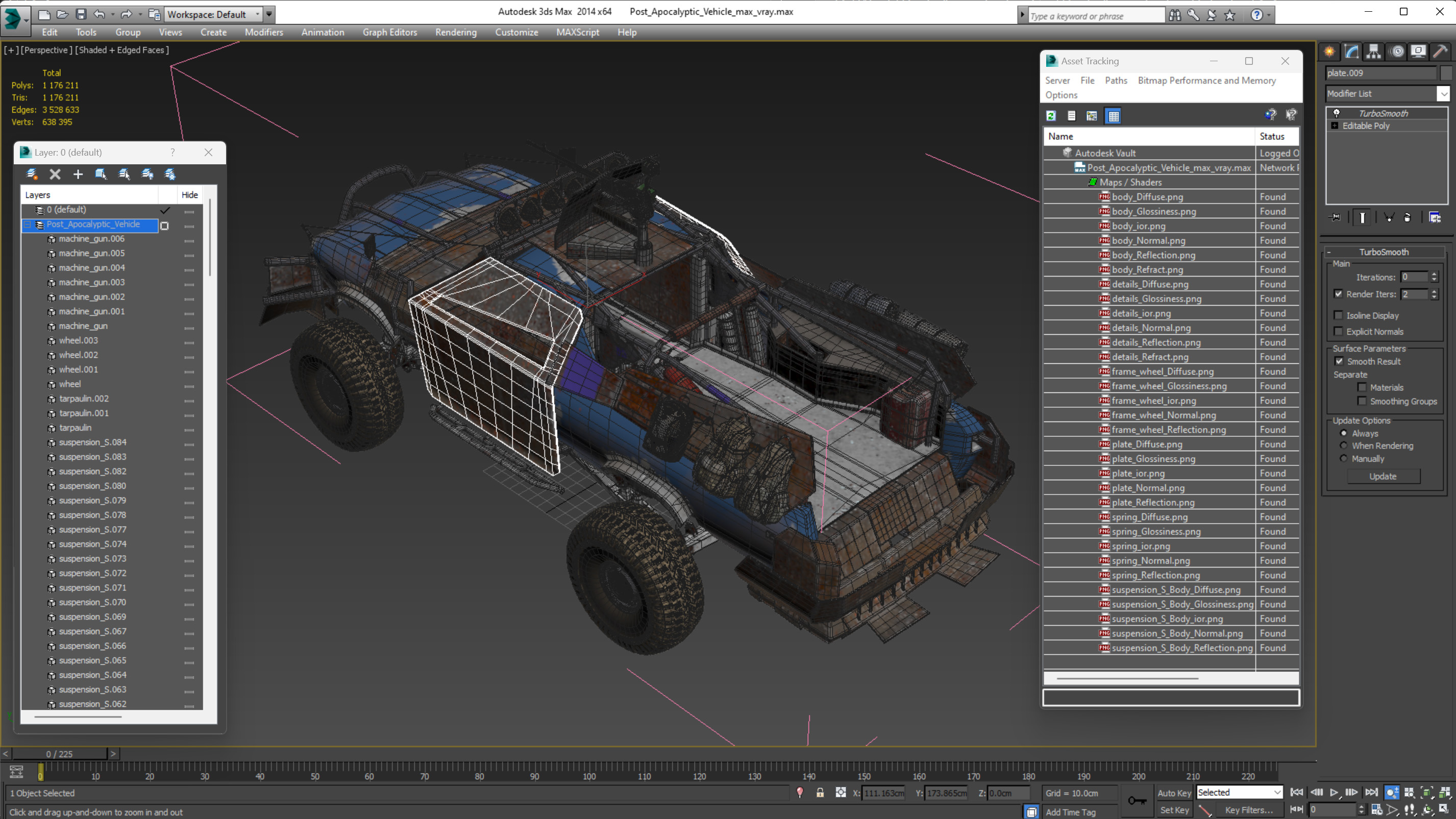The width and height of the screenshot is (1456, 819).
Task: Open the Motion command panel tab
Action: click(1397, 52)
